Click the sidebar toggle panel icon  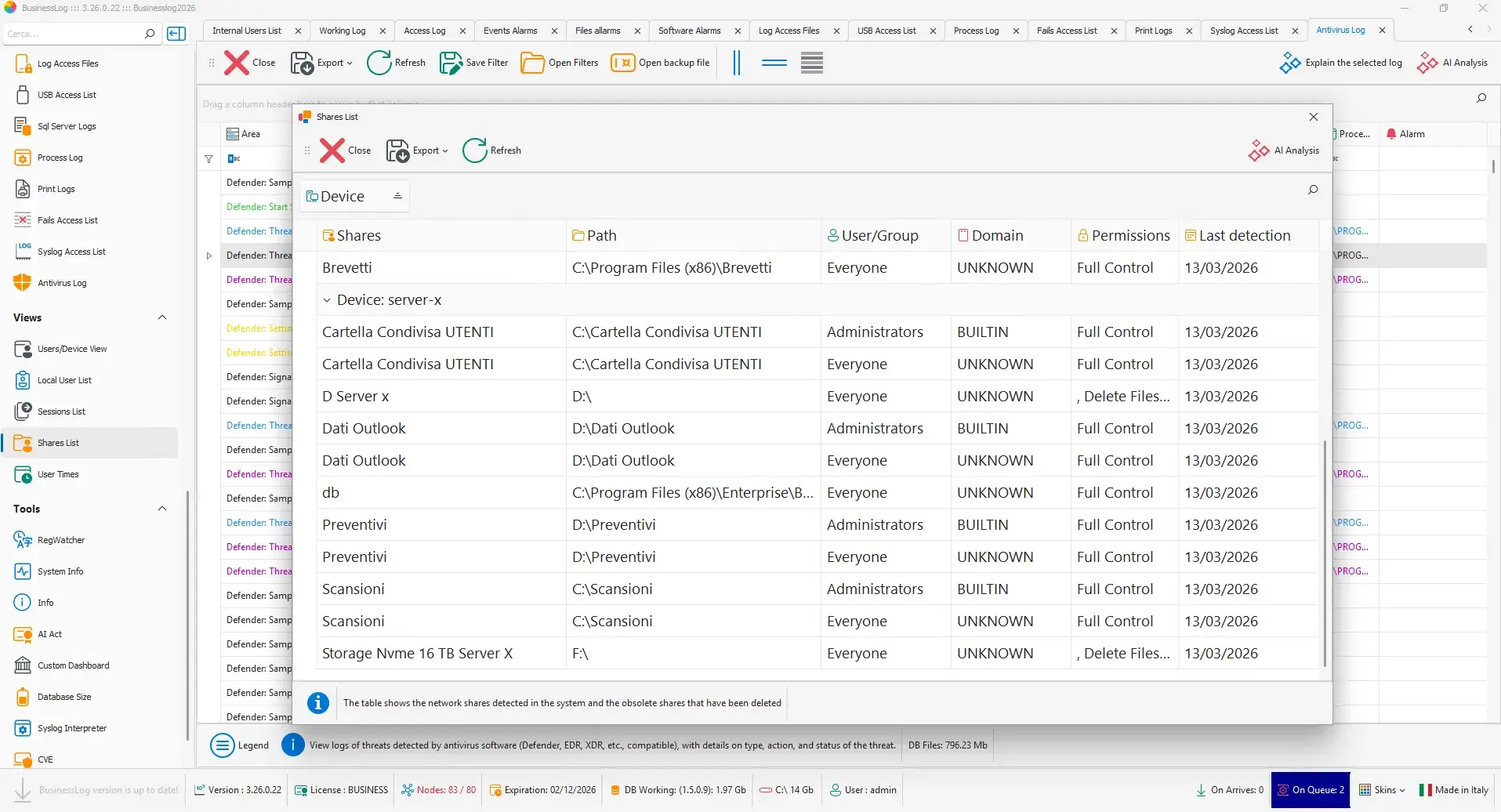pos(177,34)
